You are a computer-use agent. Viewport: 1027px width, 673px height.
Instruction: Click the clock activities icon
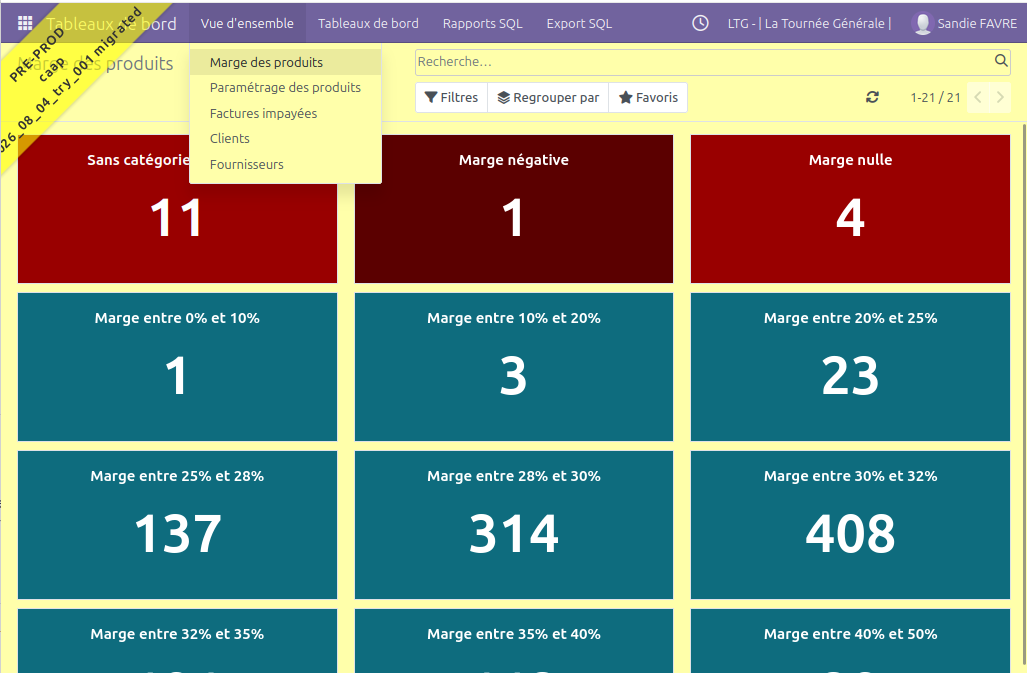(700, 24)
